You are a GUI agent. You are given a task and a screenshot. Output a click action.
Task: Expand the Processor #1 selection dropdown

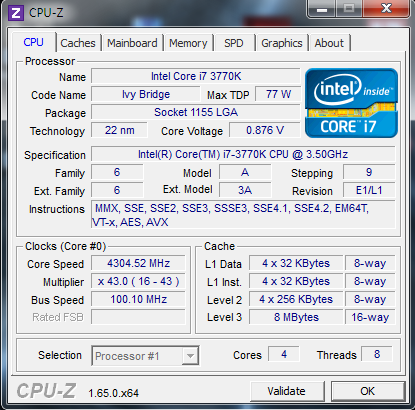190,356
